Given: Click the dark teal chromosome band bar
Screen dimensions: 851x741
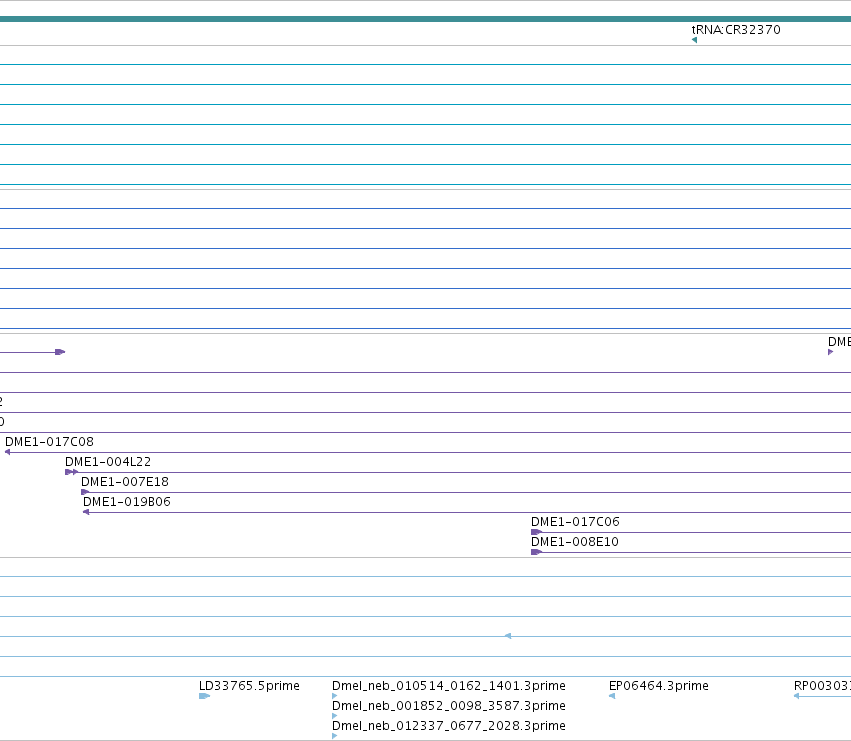Looking at the screenshot, I should [426, 19].
